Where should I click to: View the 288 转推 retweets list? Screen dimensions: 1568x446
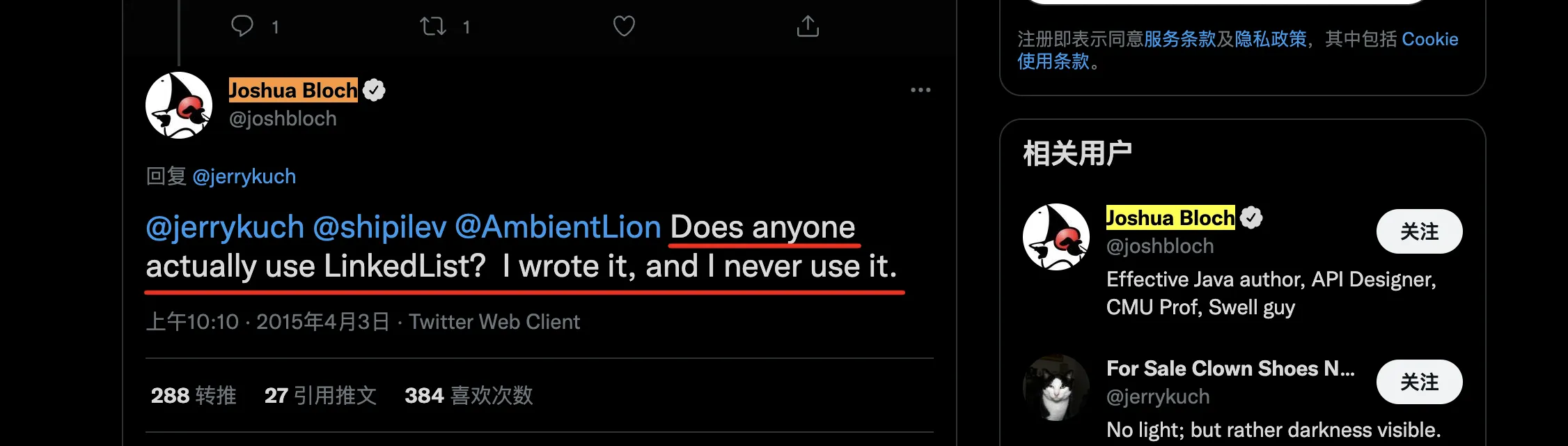[194, 396]
